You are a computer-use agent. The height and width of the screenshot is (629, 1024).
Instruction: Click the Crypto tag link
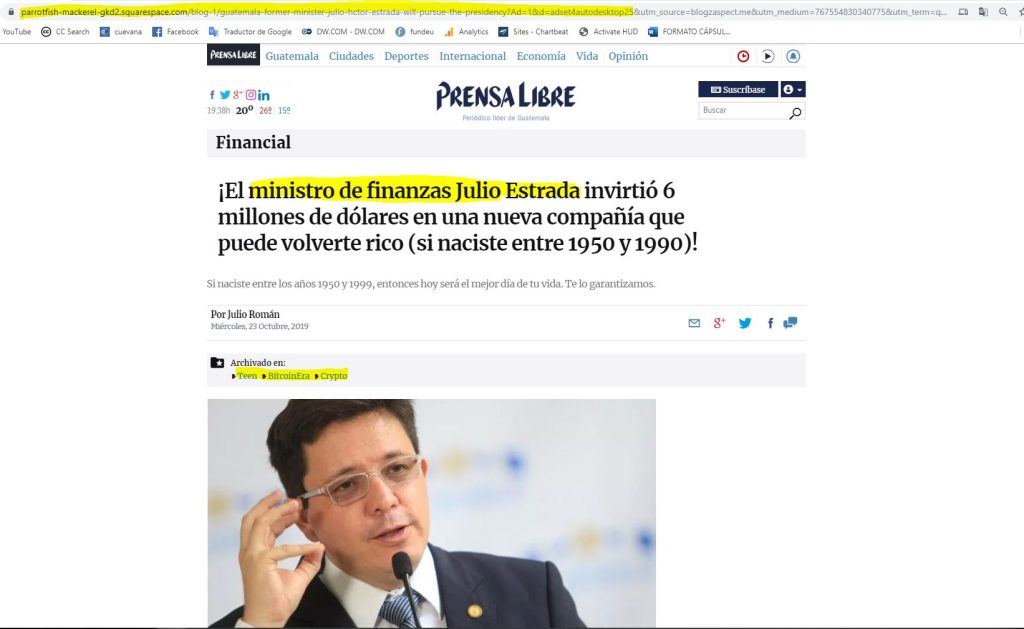(x=334, y=376)
